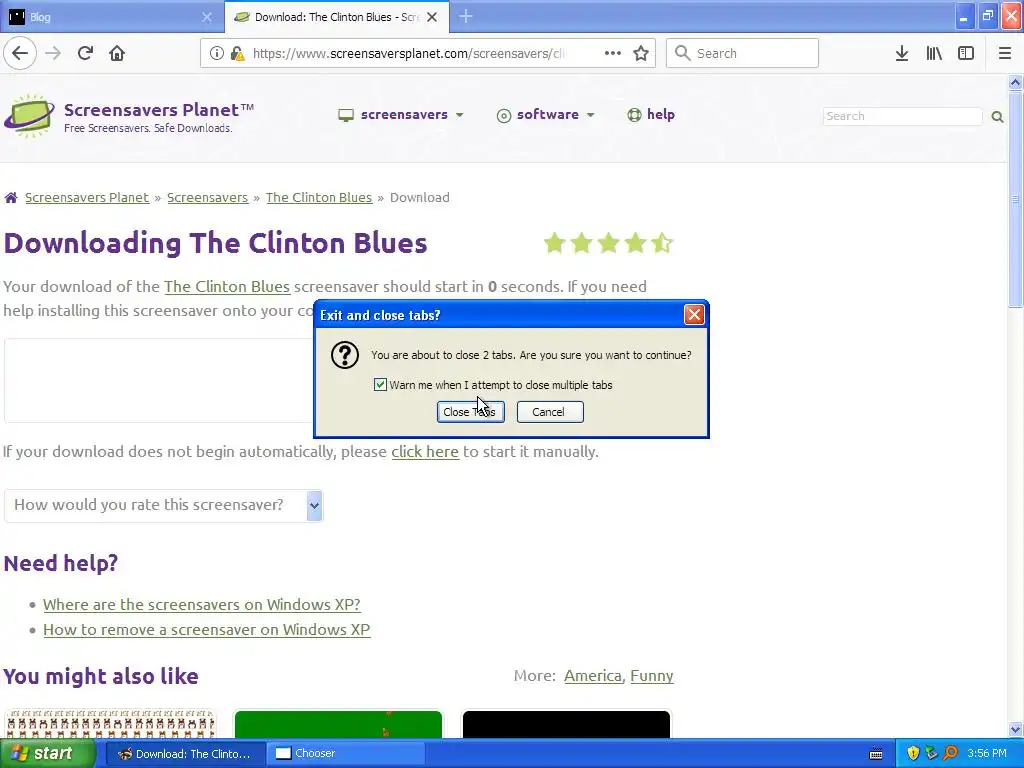Open the help menu item

pyautogui.click(x=651, y=115)
